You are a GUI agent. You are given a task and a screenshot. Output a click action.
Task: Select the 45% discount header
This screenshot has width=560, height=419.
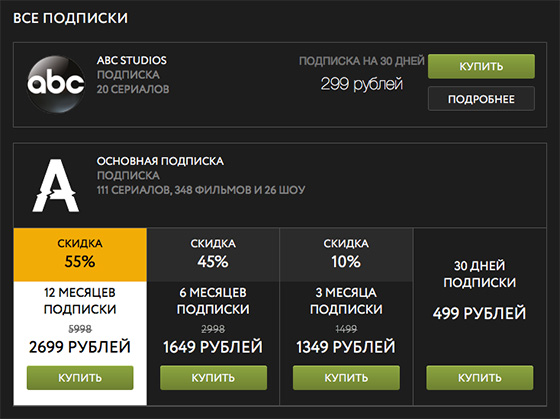point(213,255)
